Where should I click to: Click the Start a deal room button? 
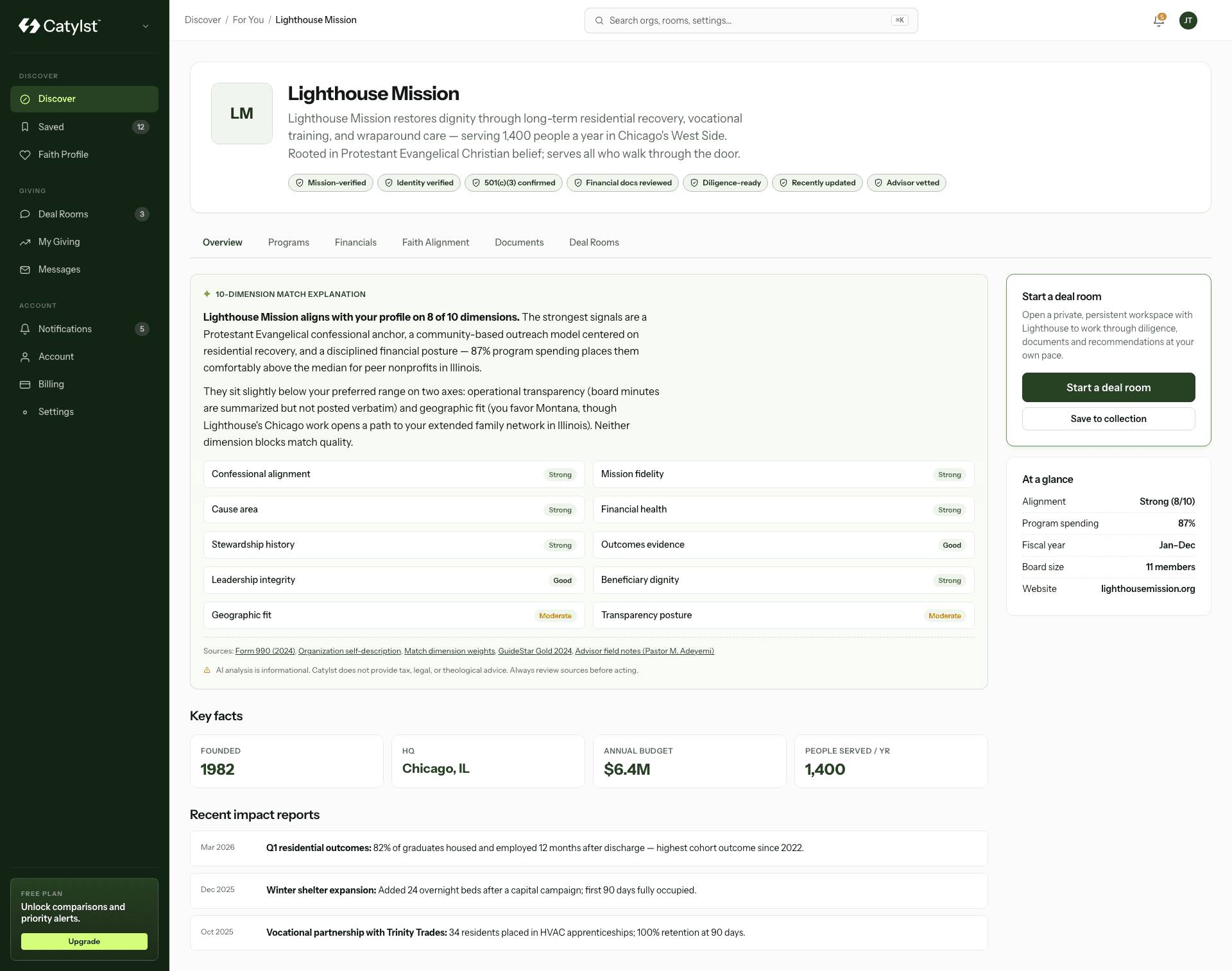(x=1109, y=387)
